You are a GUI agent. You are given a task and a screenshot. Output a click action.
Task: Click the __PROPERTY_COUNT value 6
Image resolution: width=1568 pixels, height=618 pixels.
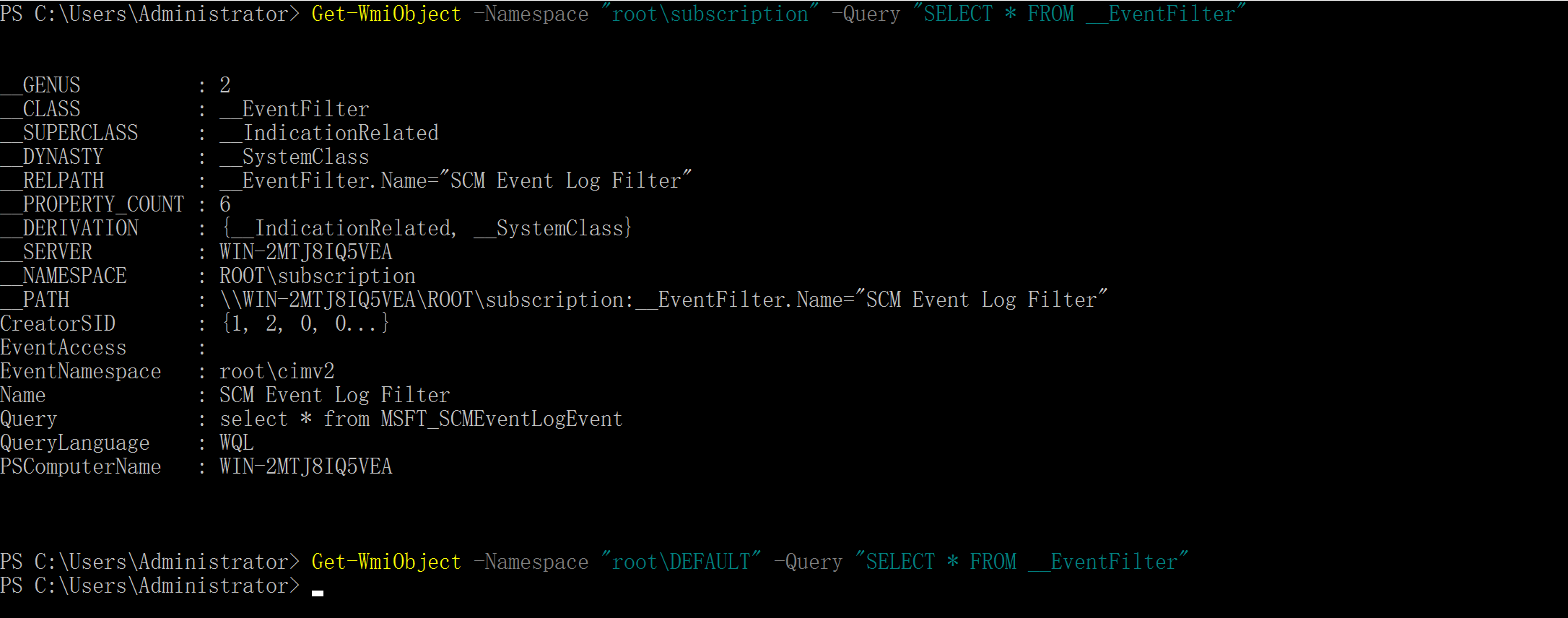click(x=225, y=204)
